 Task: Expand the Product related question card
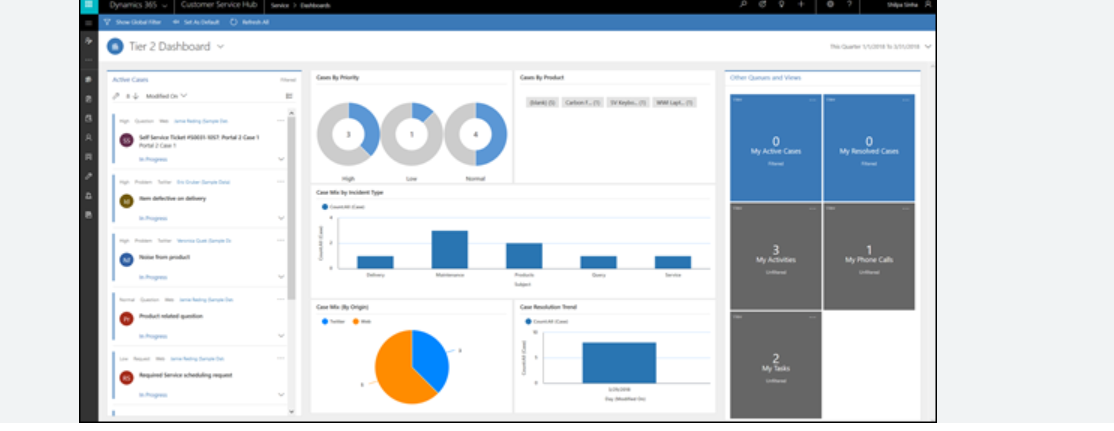pyautogui.click(x=281, y=336)
